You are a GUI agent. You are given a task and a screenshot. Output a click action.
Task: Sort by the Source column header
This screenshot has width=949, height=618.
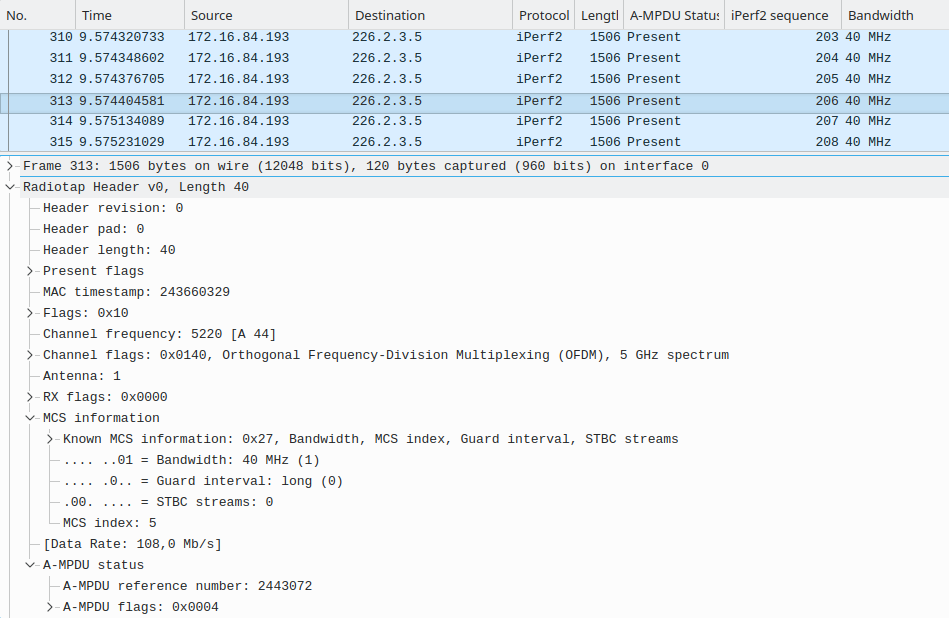click(x=266, y=15)
